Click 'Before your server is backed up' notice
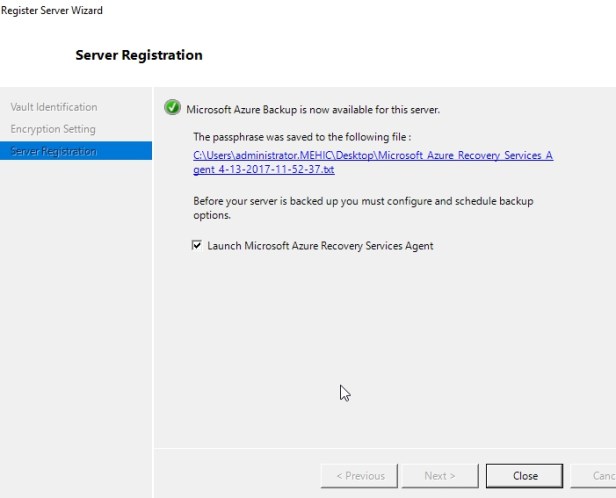 coord(363,208)
